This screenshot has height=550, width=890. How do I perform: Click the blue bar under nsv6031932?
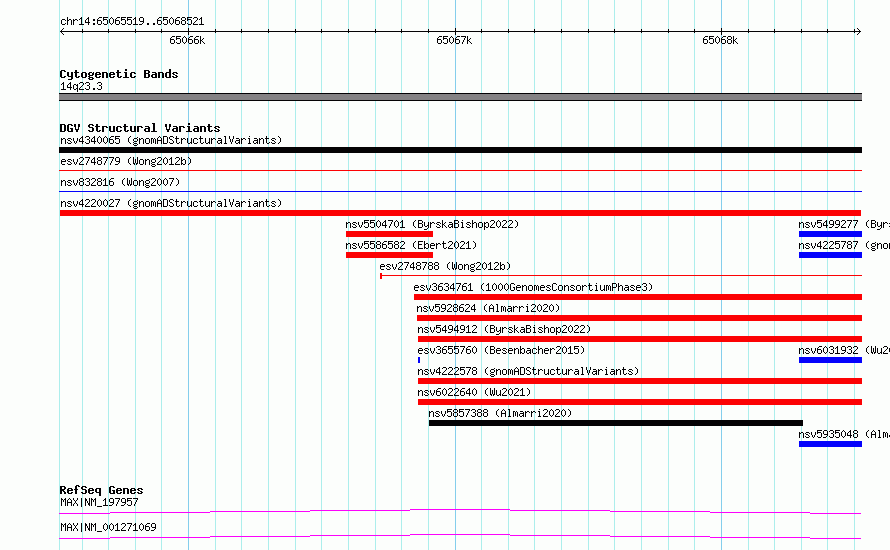click(830, 360)
